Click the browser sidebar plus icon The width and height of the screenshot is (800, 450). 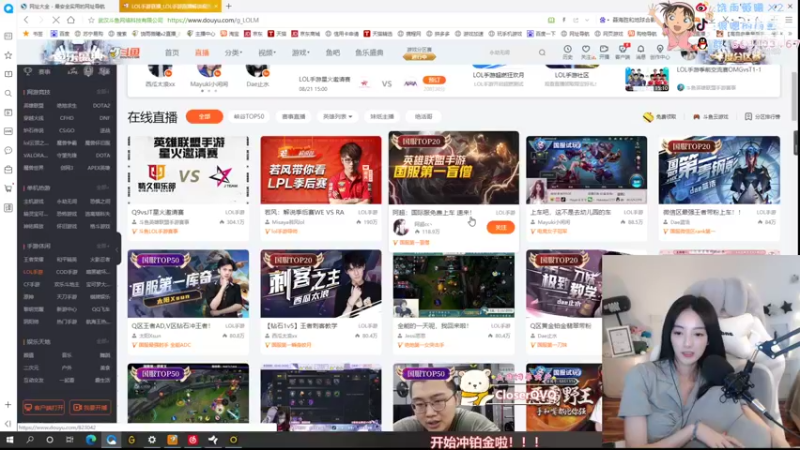[8, 405]
